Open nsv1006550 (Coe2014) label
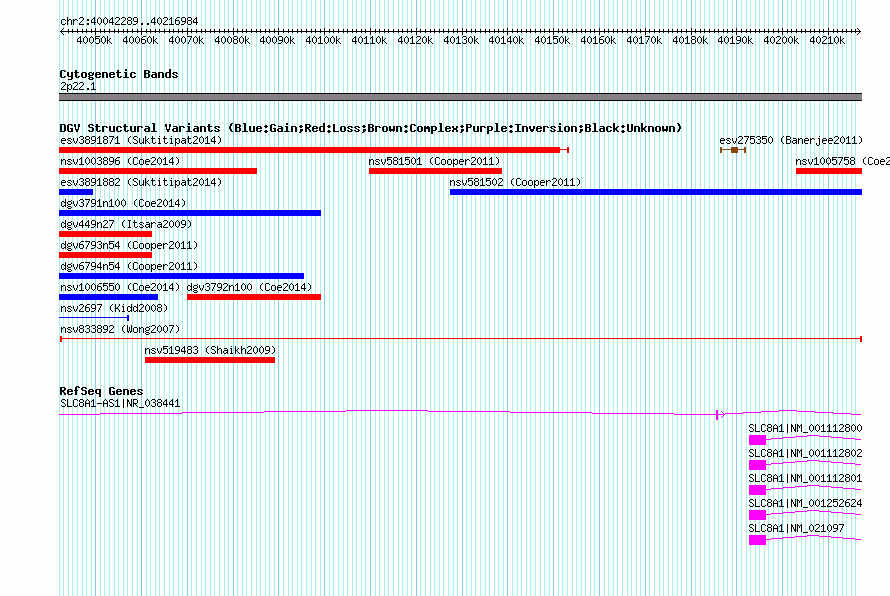 click(x=120, y=287)
